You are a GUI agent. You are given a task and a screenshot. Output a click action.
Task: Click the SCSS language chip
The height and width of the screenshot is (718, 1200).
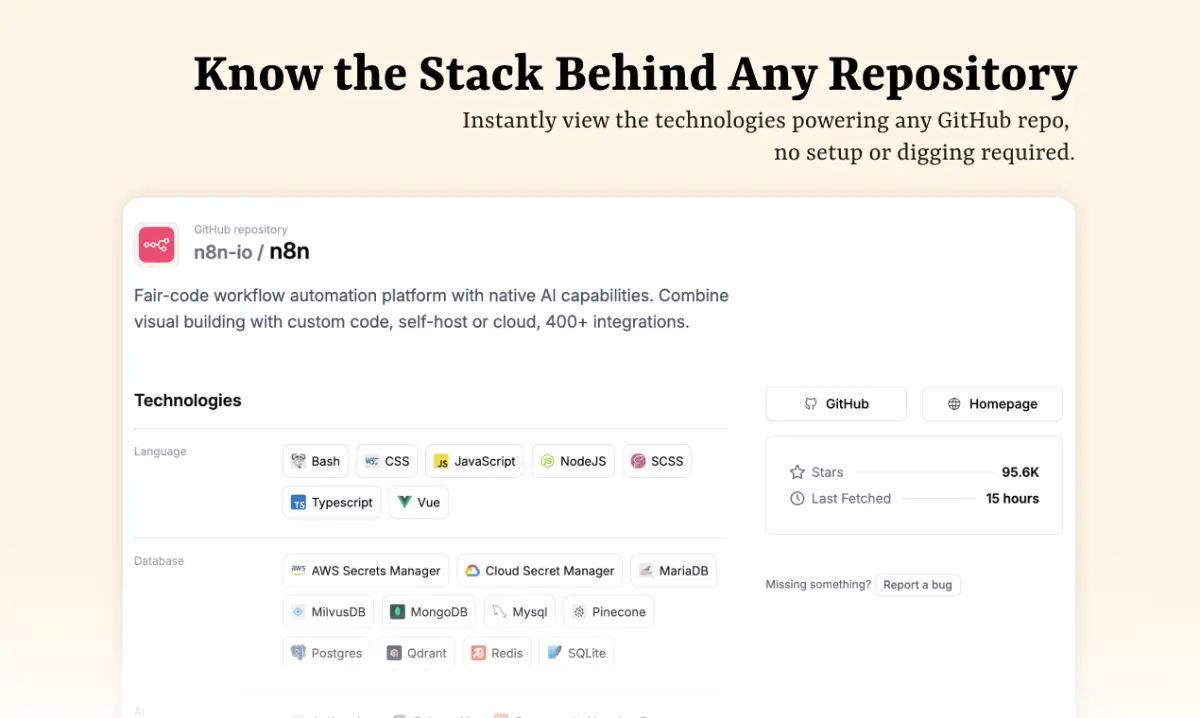pyautogui.click(x=657, y=461)
